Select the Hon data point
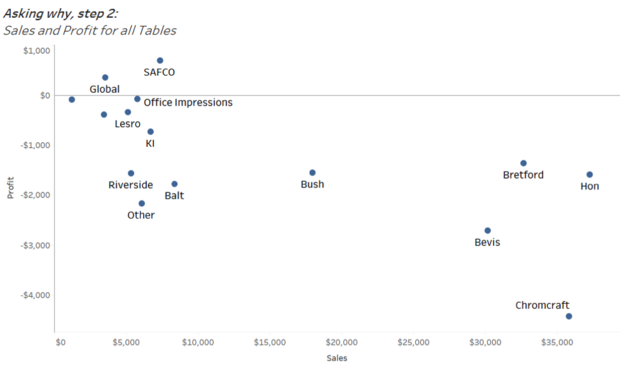Screen dimensions: 620x368 tap(590, 174)
